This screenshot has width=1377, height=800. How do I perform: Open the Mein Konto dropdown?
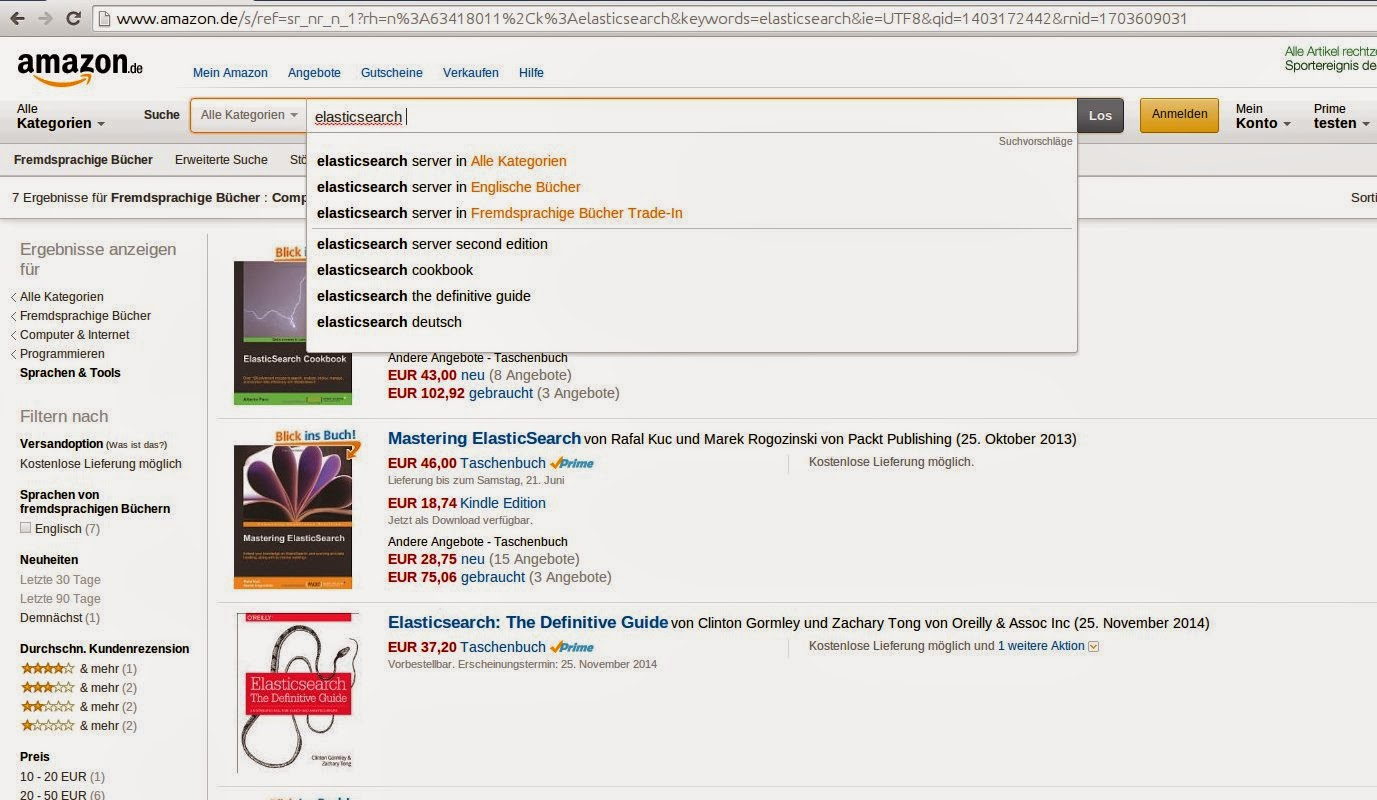coord(1263,116)
